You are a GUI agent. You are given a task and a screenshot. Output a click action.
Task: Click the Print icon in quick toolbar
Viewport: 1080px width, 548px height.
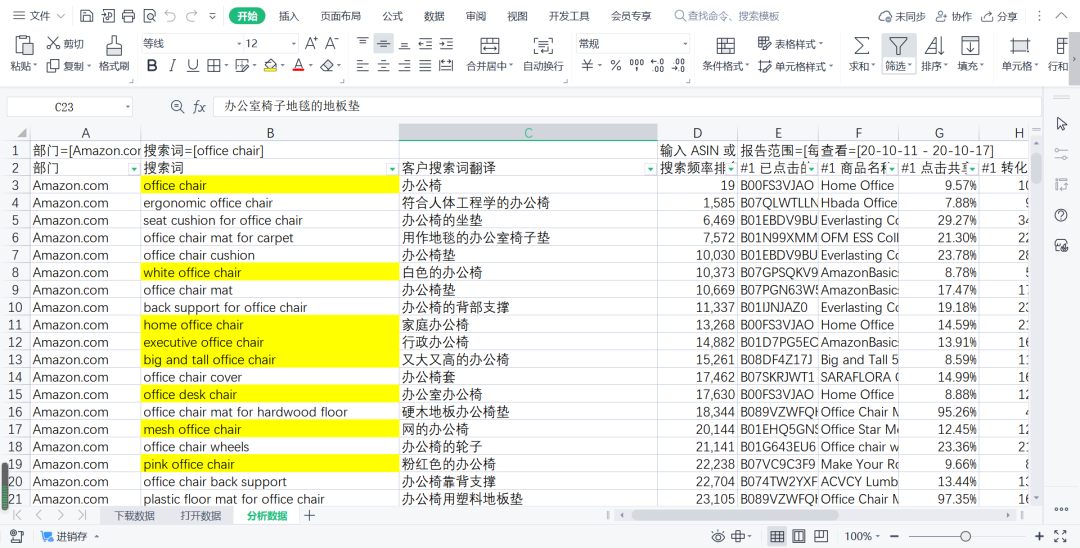(128, 16)
